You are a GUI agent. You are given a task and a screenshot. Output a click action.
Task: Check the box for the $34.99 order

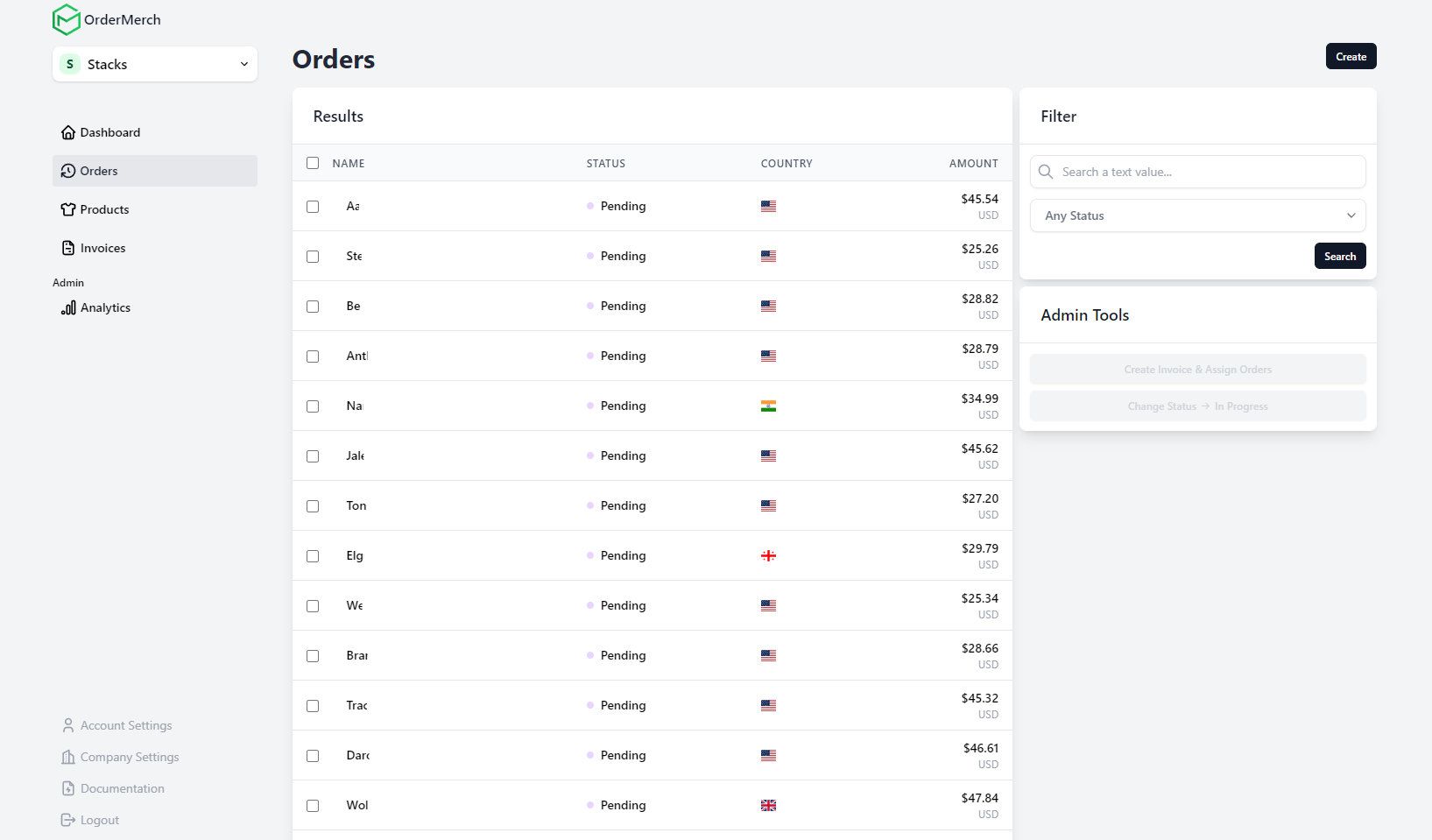(313, 406)
